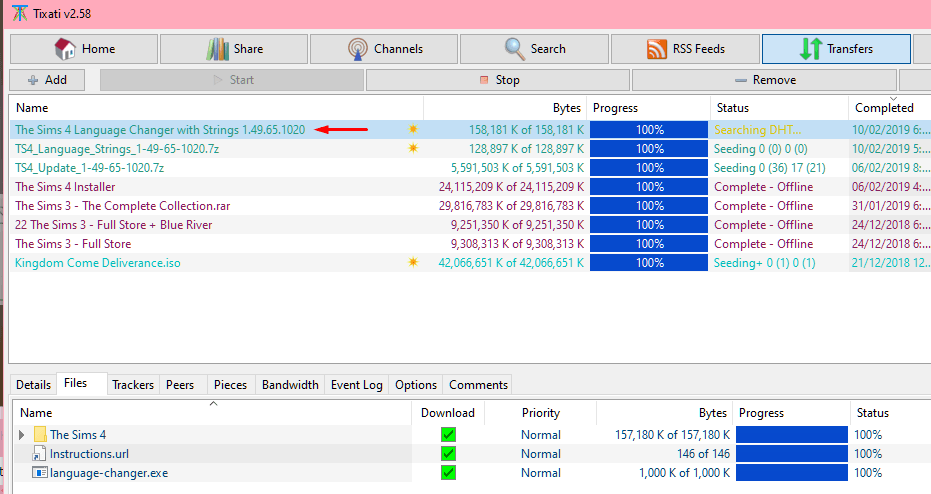This screenshot has width=931, height=494.
Task: Open the Channels section
Action: pyautogui.click(x=384, y=49)
